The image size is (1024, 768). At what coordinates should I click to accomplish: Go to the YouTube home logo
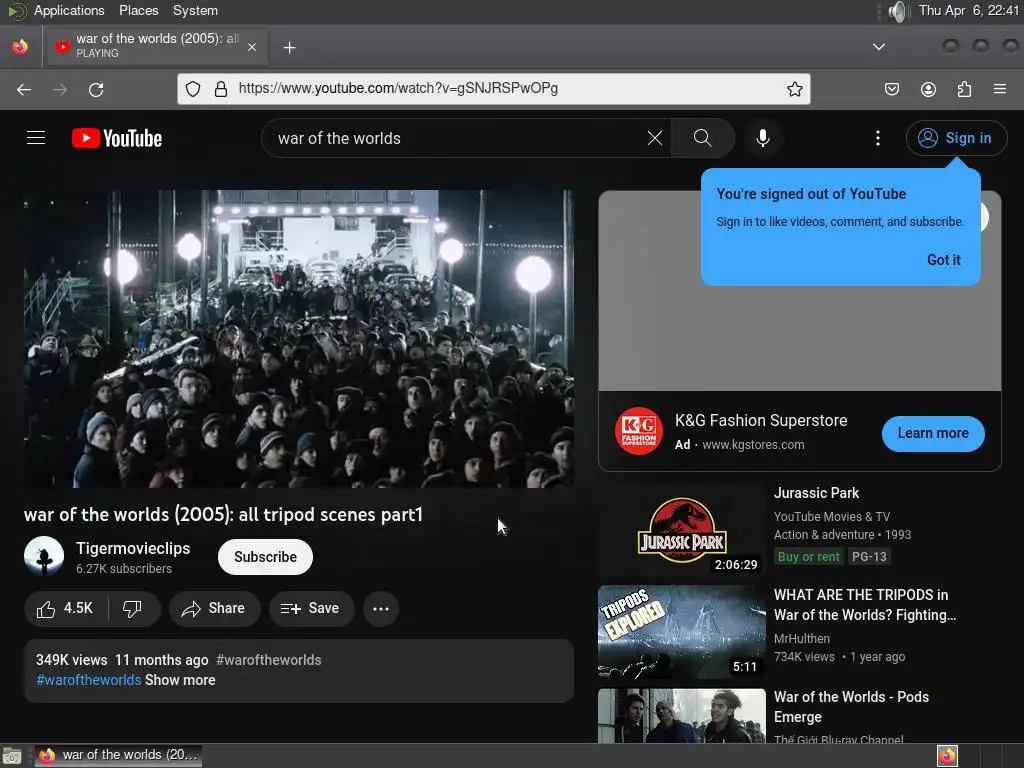(117, 138)
